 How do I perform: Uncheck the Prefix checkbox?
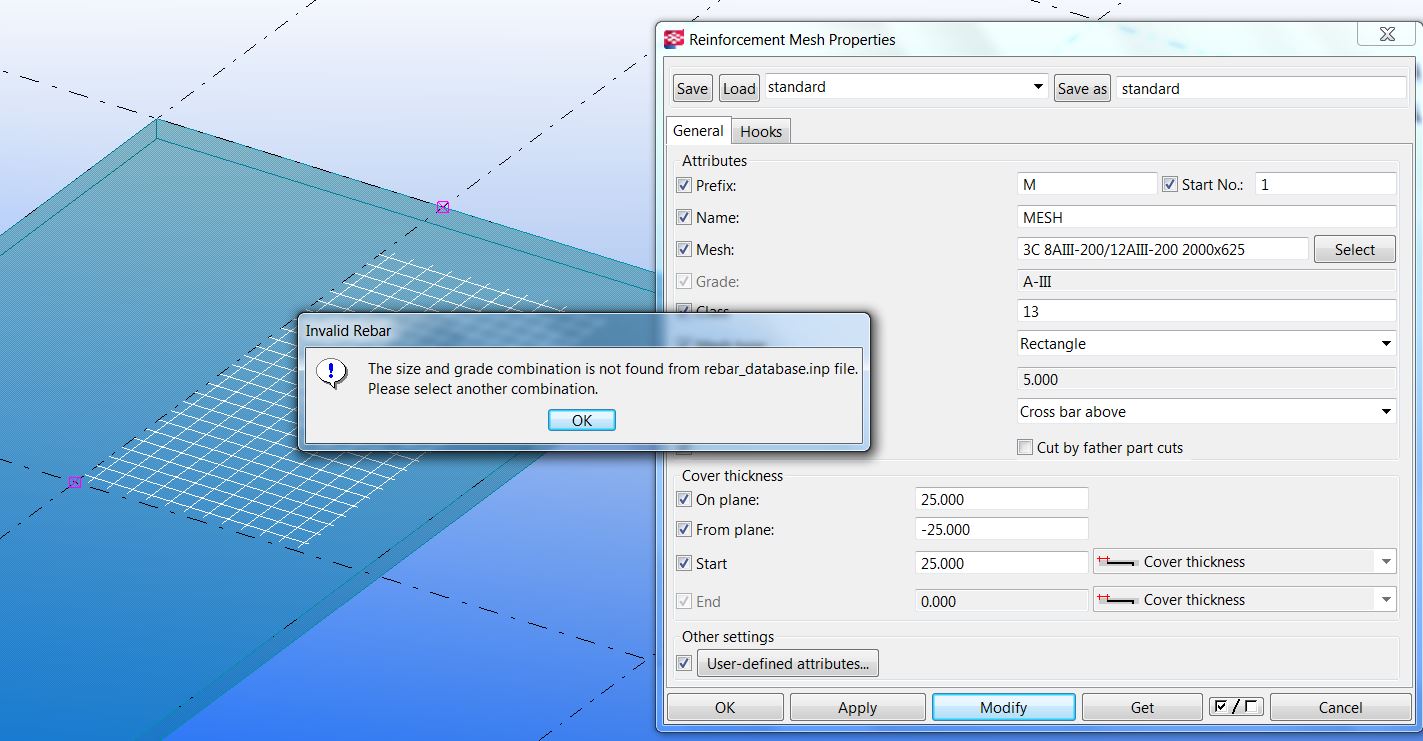click(x=684, y=185)
